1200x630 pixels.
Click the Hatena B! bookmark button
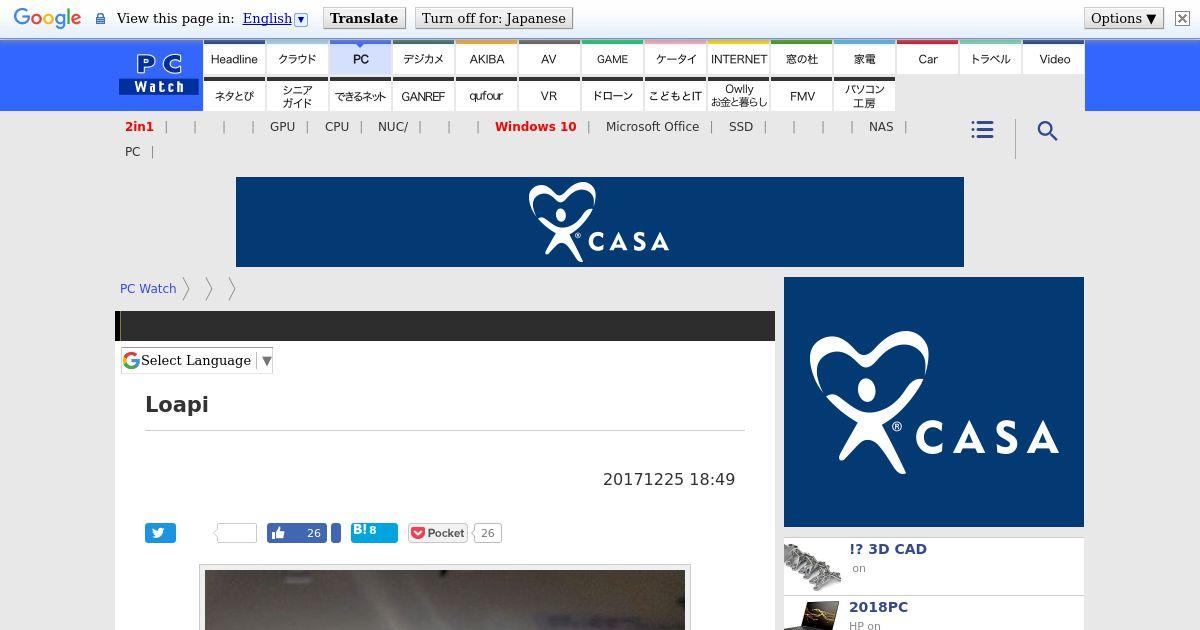pos(374,532)
